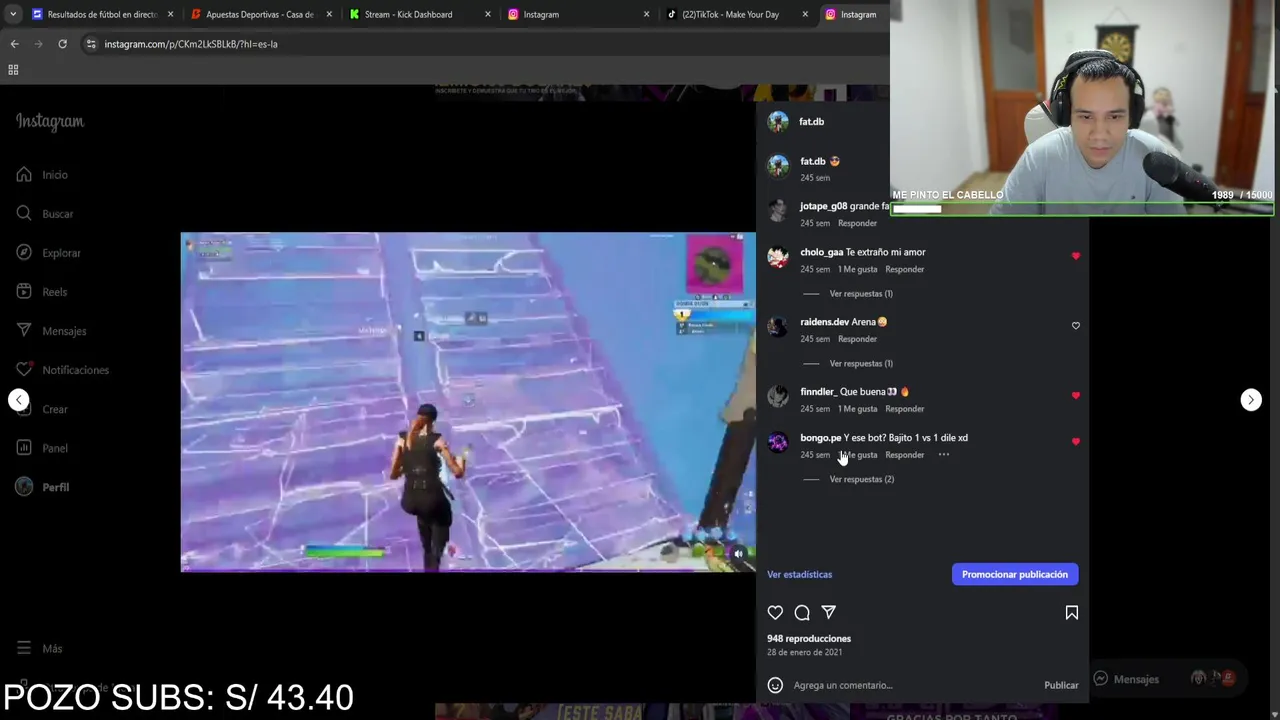Viewport: 1280px width, 720px height.
Task: Click post date 28 de enero de 2021
Action: (x=804, y=653)
